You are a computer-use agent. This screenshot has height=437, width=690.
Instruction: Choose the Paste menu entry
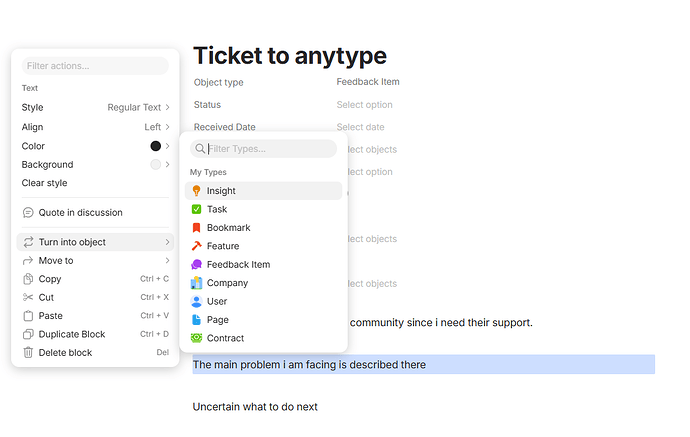click(x=95, y=316)
